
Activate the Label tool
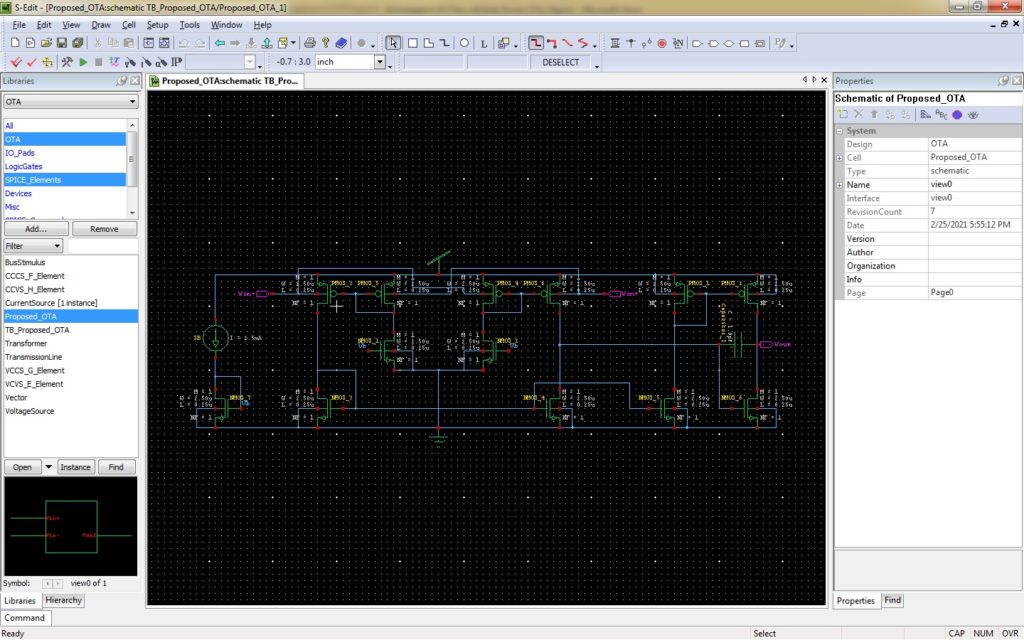click(485, 42)
